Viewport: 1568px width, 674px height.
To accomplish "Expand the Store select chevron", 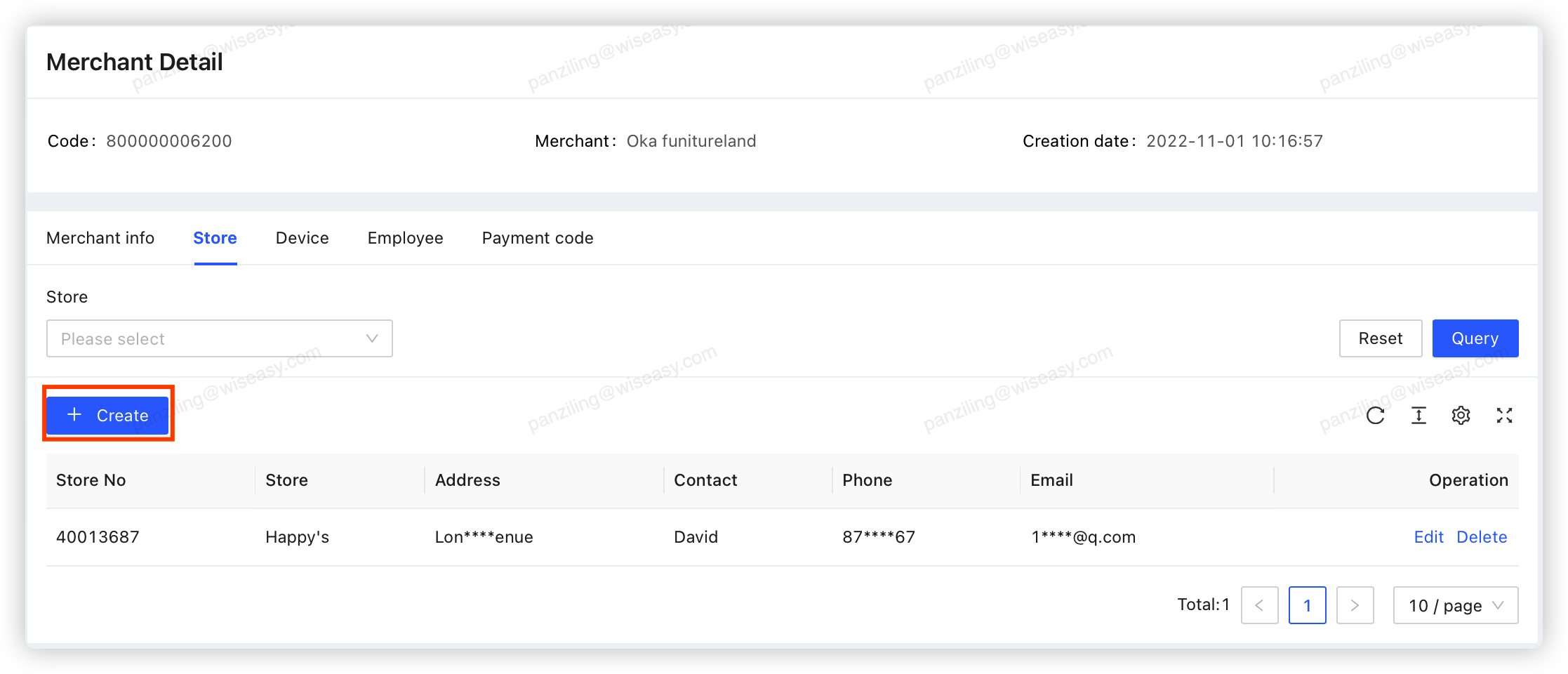I will (x=371, y=338).
